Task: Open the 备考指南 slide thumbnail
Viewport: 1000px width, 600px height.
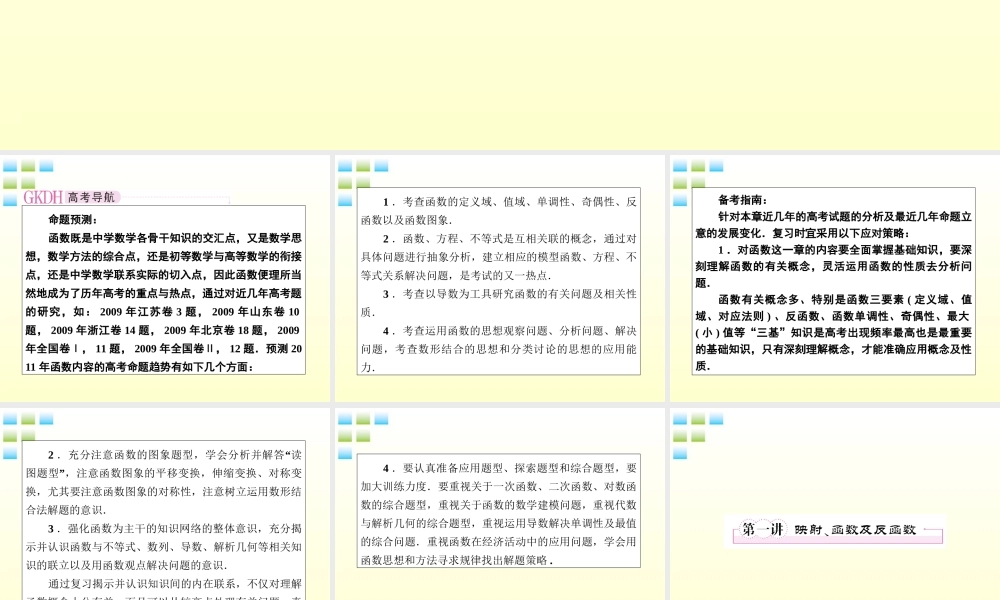Action: 835,278
